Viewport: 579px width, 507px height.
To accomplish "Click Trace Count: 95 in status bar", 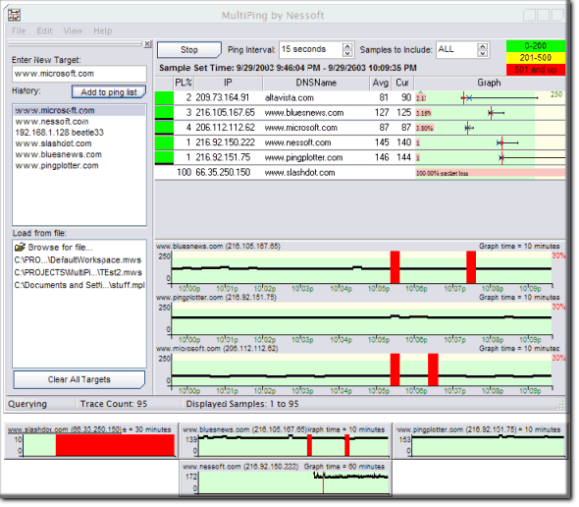I will 113,404.
